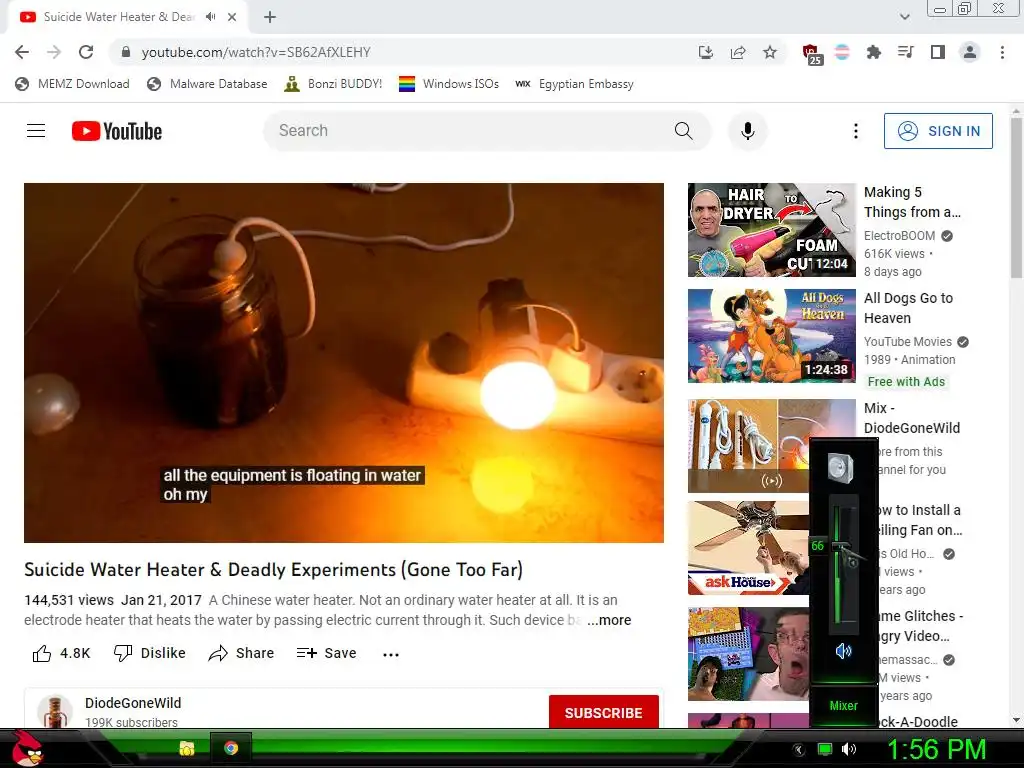This screenshot has width=1024, height=768.
Task: Open the DiodeGoneWild channel name
Action: (133, 703)
